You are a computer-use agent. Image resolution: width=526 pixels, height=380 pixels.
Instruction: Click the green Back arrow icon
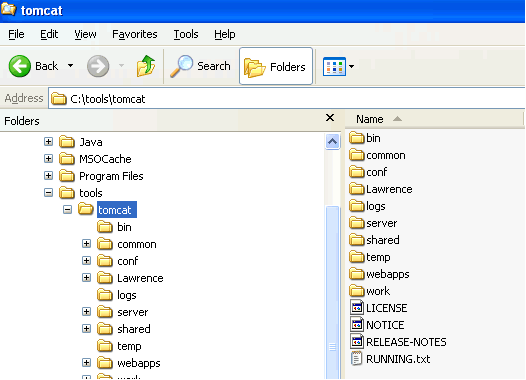click(19, 66)
